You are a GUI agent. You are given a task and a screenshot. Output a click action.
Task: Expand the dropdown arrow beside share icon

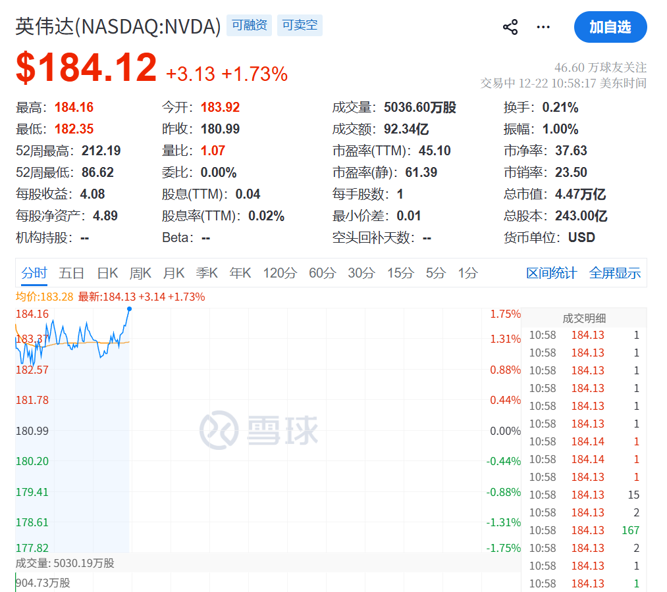point(543,27)
